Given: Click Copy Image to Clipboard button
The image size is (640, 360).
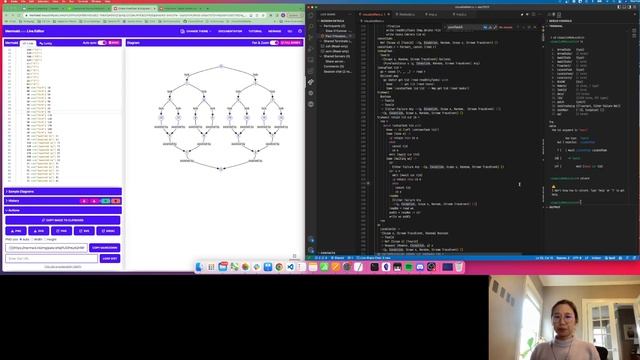Looking at the screenshot, I should click(x=63, y=220).
